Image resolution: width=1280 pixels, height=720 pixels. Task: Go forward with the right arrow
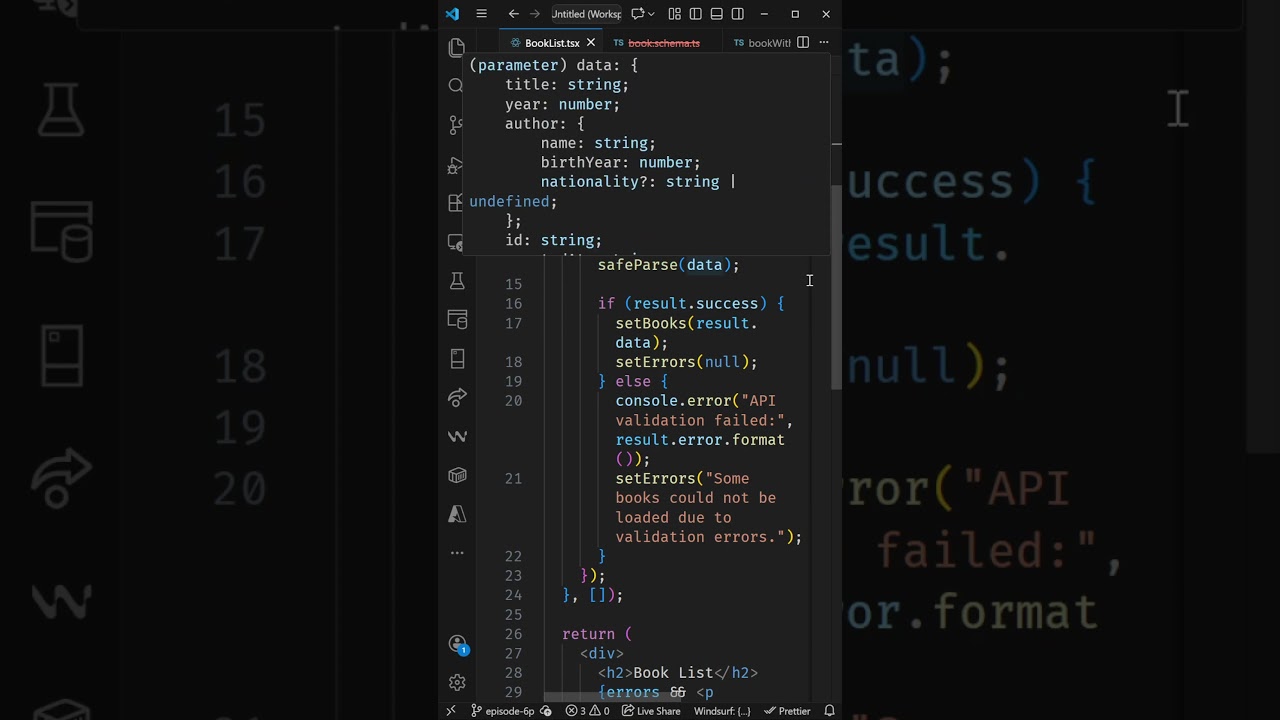click(x=534, y=14)
